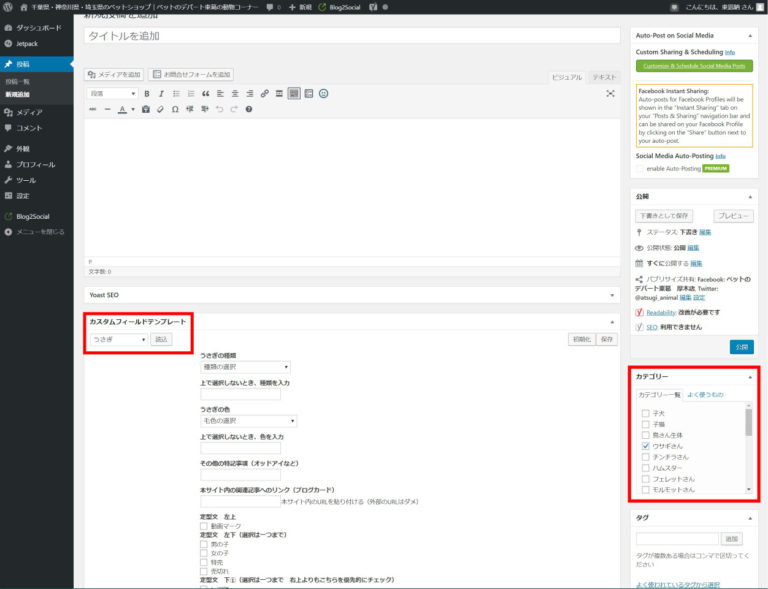Image resolution: width=768 pixels, height=589 pixels.
Task: Tick the ハムスター category checkbox
Action: (645, 467)
